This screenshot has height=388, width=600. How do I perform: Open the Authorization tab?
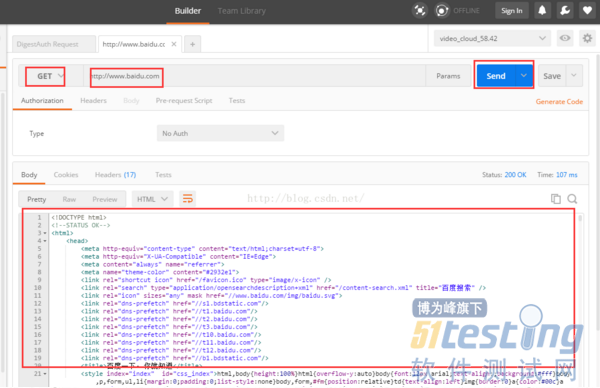[x=42, y=101]
